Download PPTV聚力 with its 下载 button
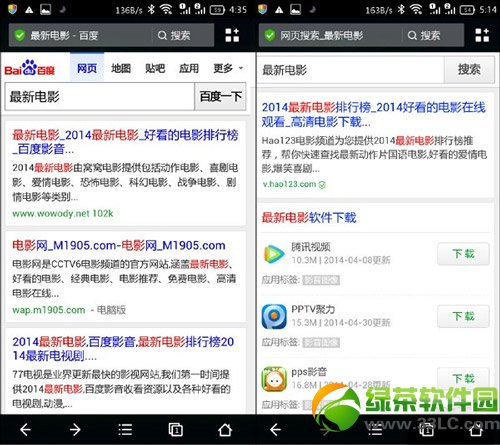 click(x=463, y=316)
